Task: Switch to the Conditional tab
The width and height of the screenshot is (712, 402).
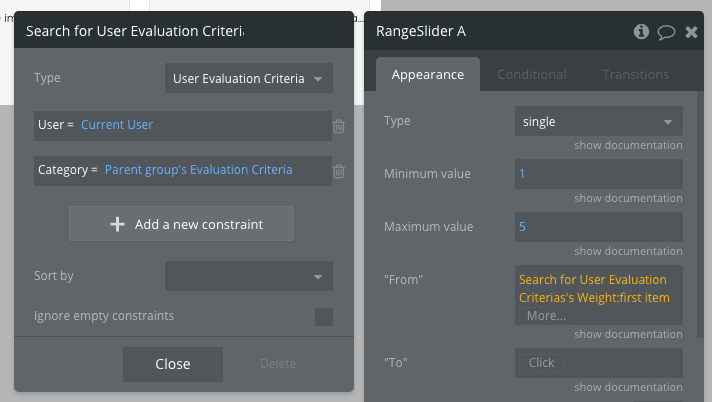Action: pyautogui.click(x=531, y=74)
